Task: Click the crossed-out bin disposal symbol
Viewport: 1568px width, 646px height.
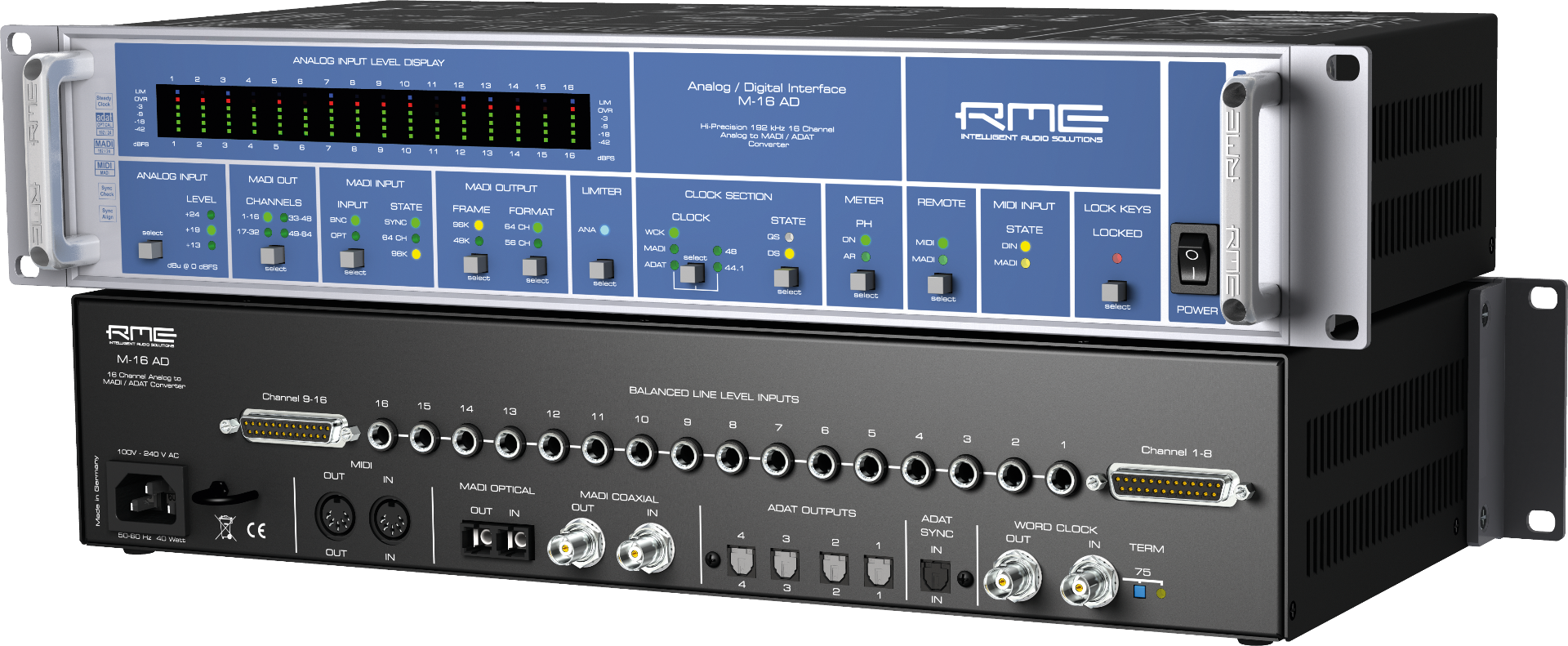Action: [226, 528]
